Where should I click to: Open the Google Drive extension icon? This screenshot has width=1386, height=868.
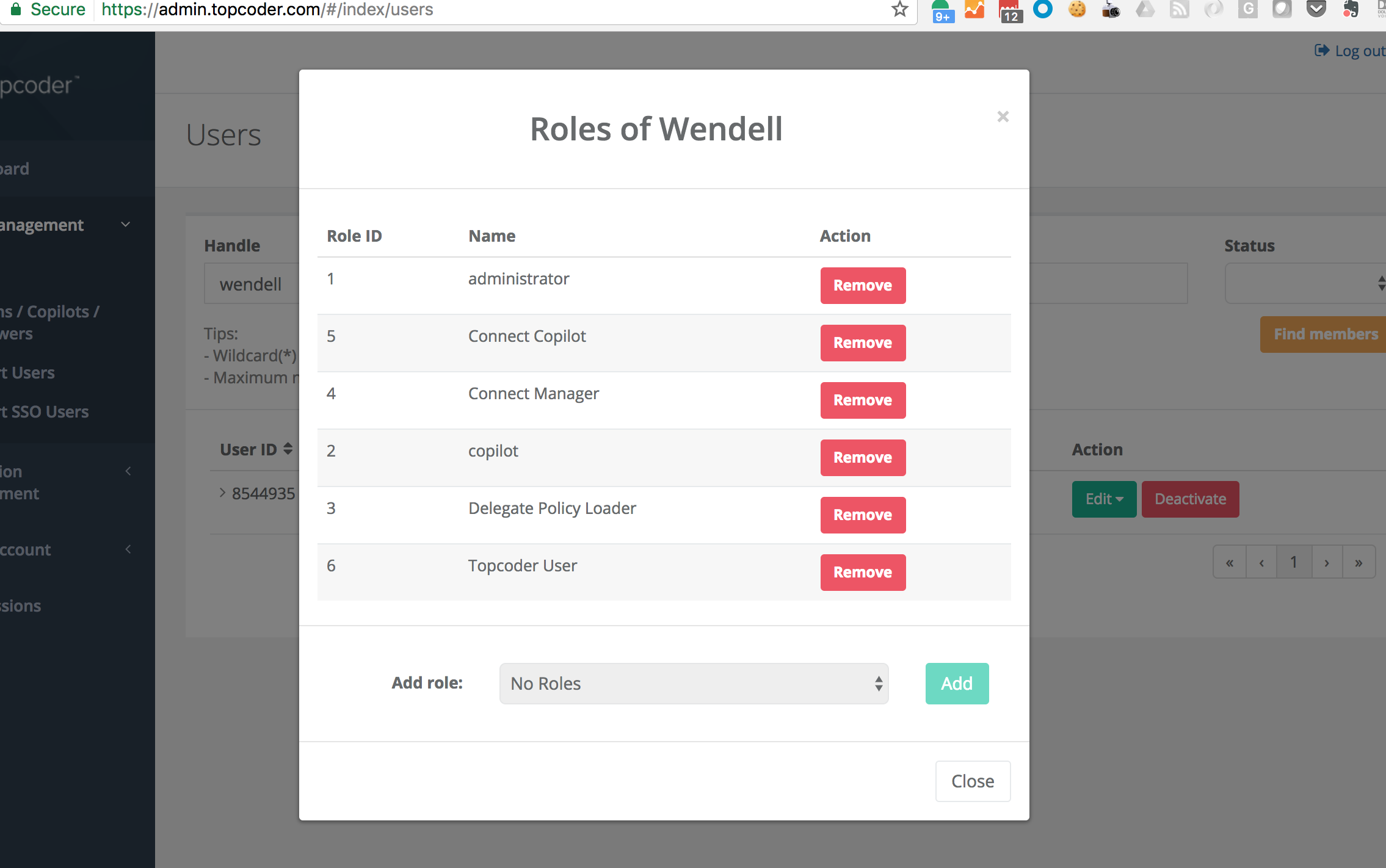click(1145, 9)
